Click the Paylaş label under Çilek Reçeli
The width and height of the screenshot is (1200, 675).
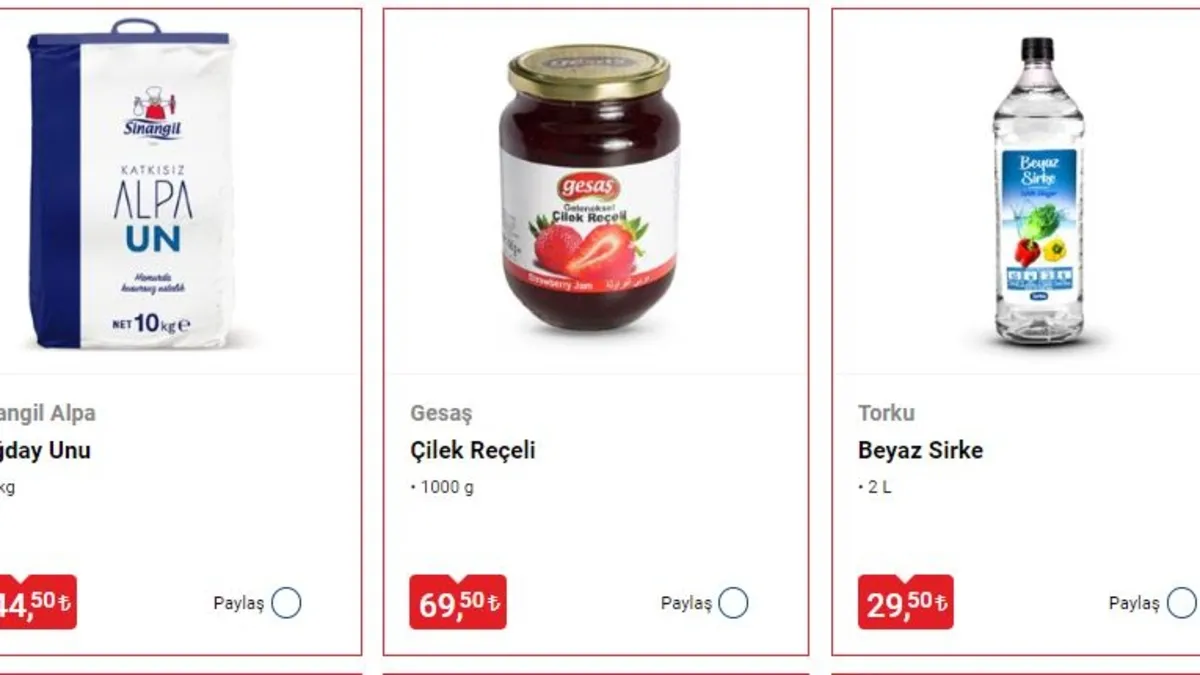[x=686, y=603]
